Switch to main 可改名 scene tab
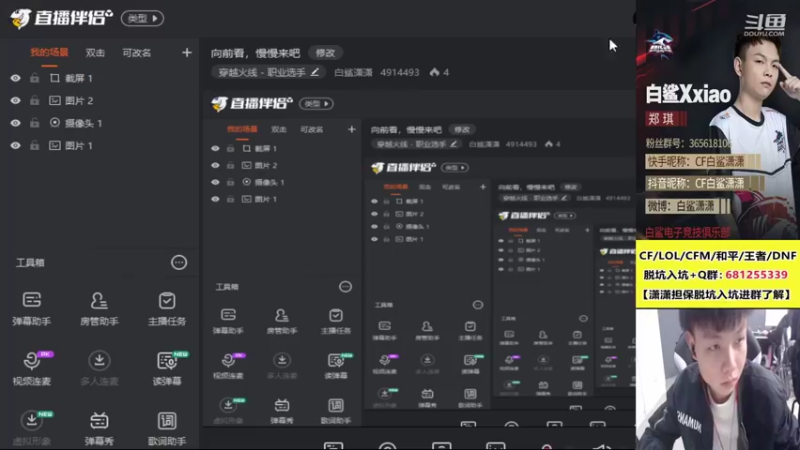Image resolution: width=800 pixels, height=450 pixels. (136, 53)
